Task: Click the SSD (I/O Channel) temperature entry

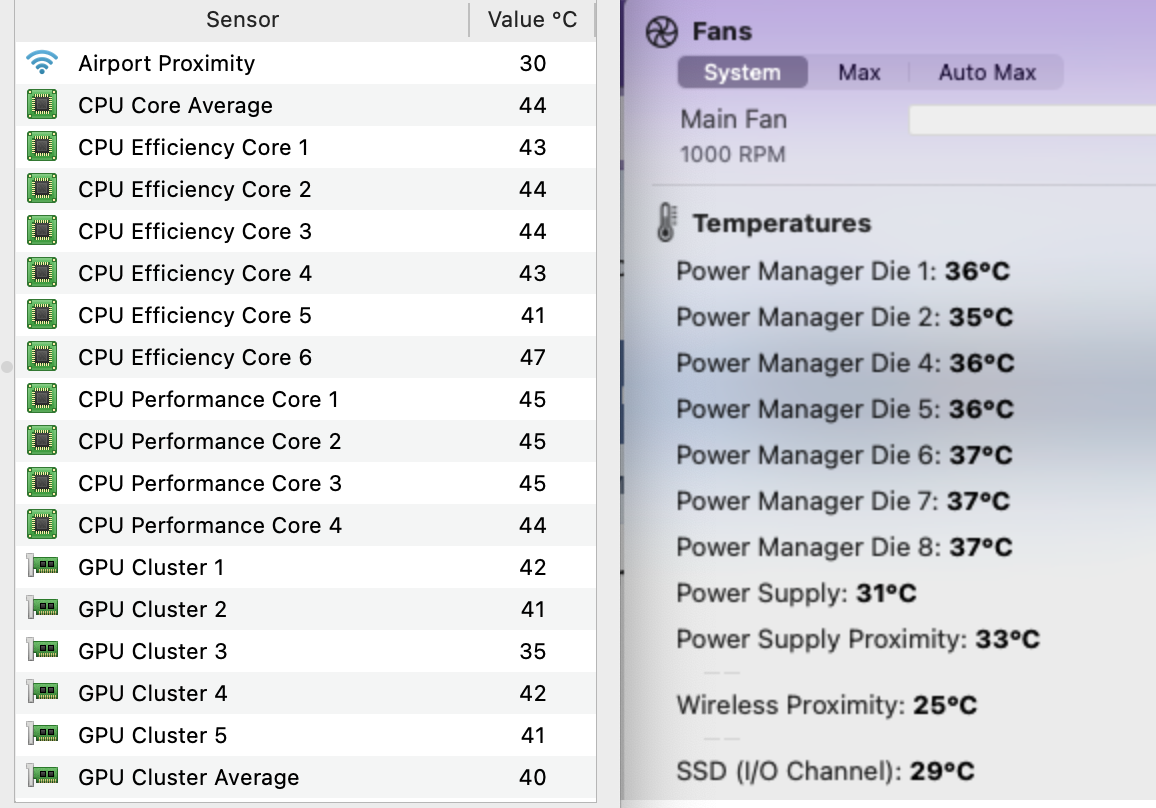Action: pyautogui.click(x=825, y=771)
